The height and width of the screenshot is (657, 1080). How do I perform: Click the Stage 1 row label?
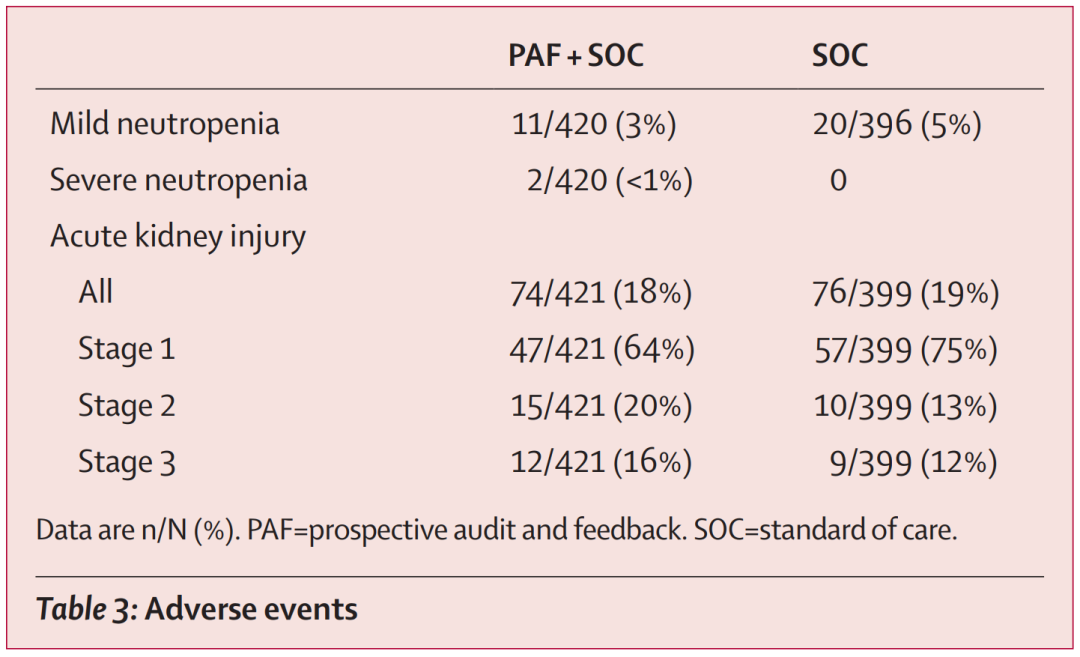[x=126, y=349]
